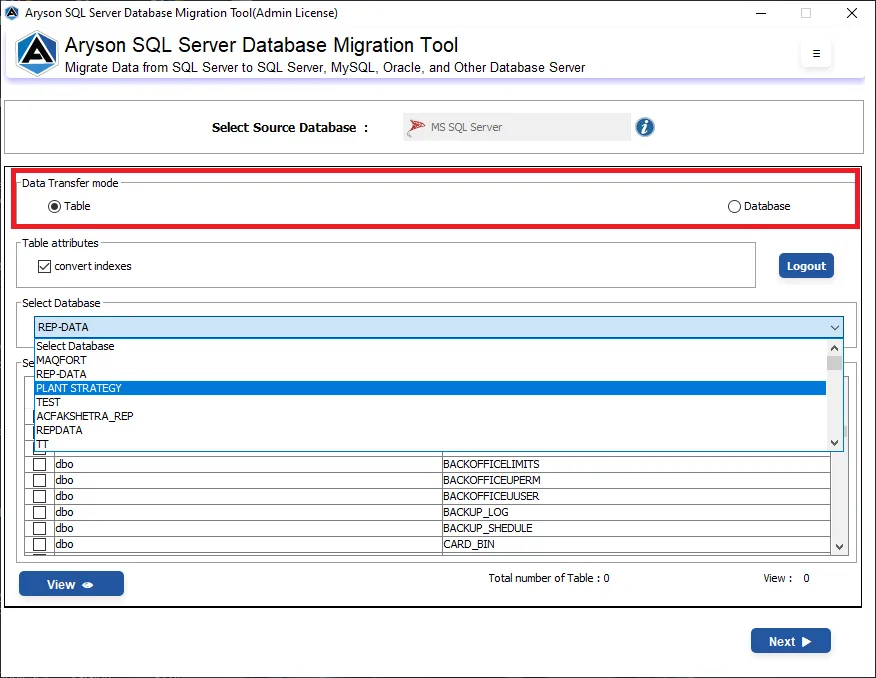Click the Logout button
The width and height of the screenshot is (876, 678).
pos(806,266)
